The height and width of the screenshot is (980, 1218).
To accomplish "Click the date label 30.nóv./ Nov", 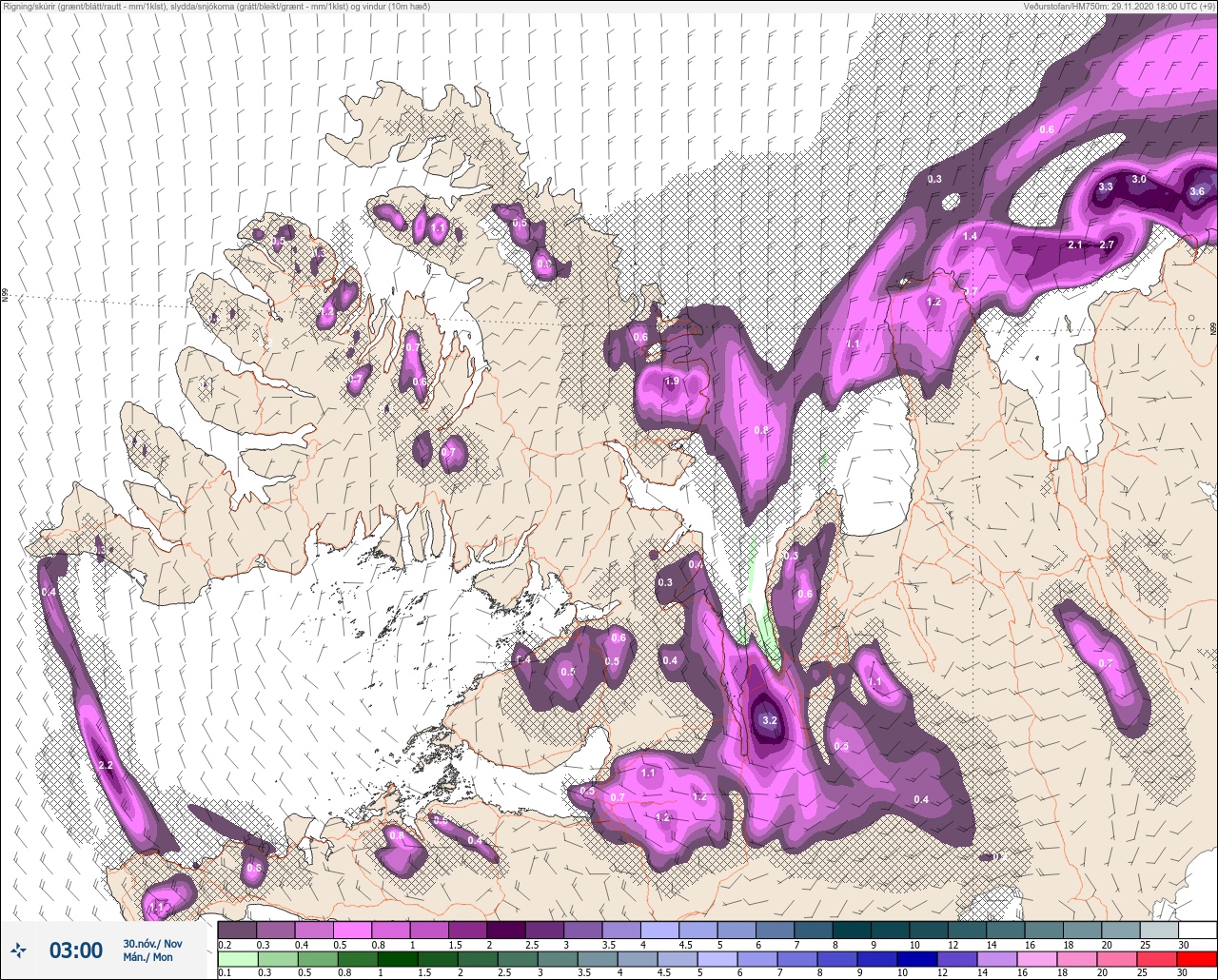I will [152, 943].
